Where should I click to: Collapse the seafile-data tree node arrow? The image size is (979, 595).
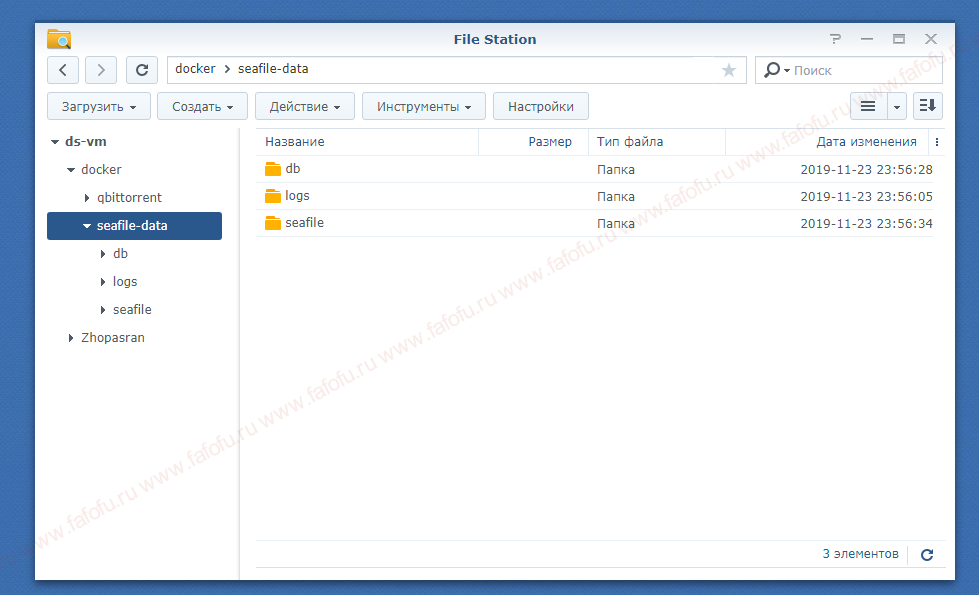pos(87,226)
